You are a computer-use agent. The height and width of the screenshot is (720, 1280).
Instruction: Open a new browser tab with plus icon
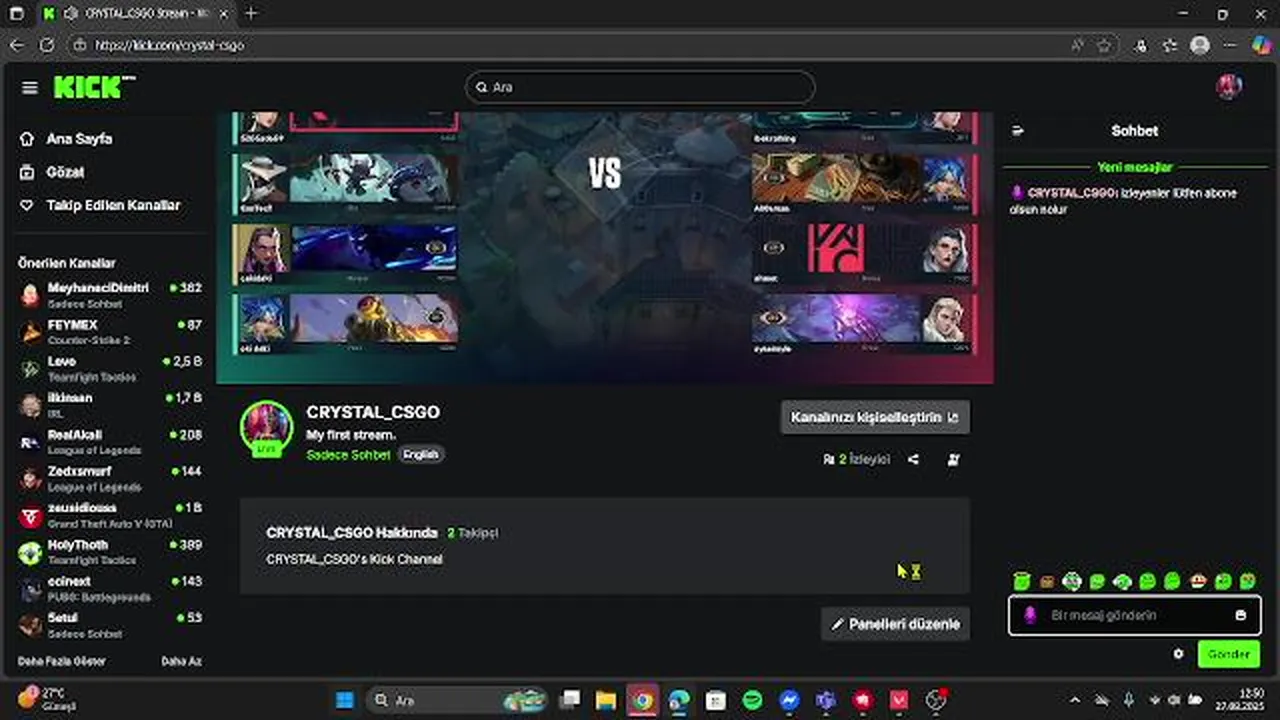tap(251, 13)
